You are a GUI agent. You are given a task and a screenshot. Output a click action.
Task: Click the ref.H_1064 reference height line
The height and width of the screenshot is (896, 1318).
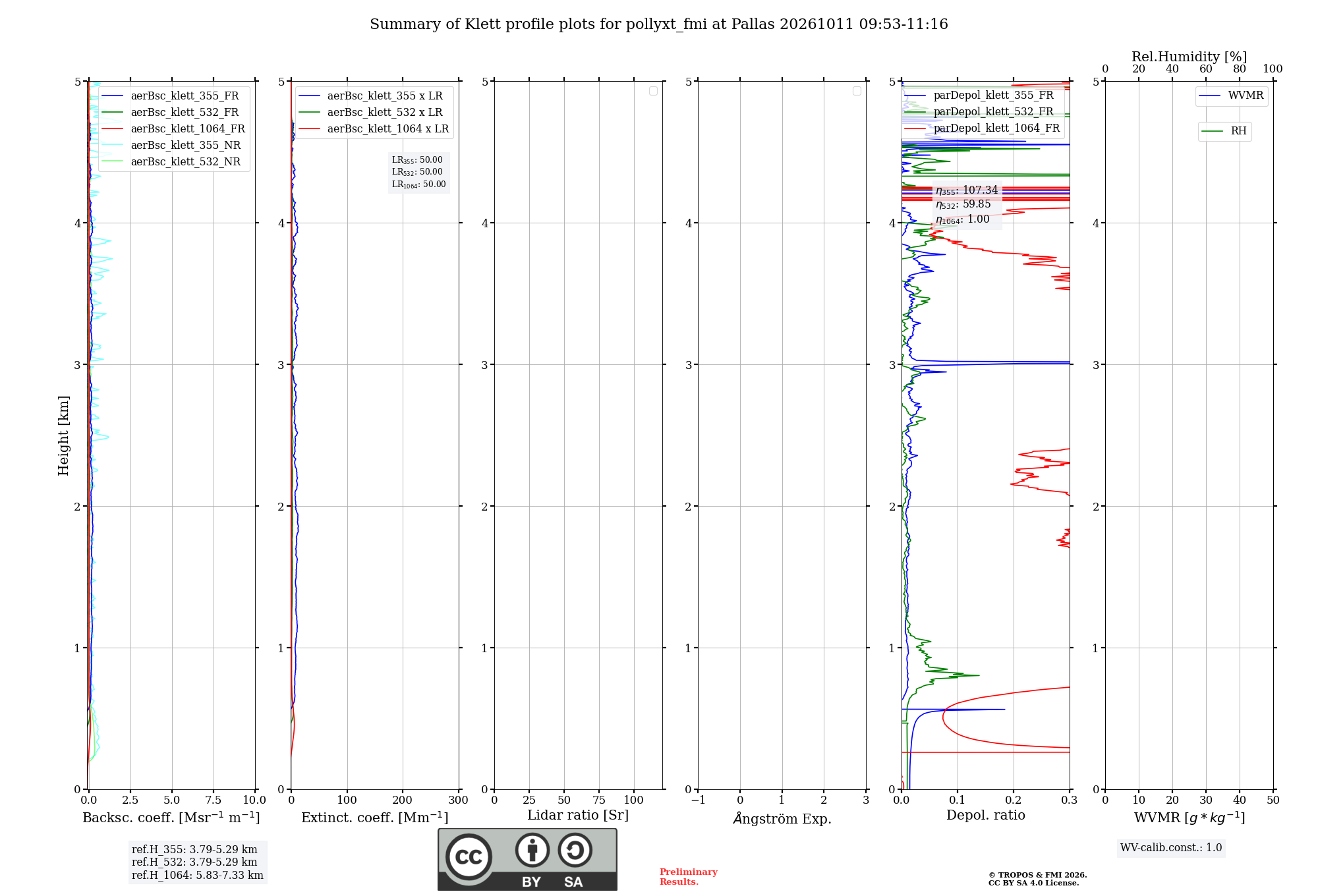pyautogui.click(x=198, y=876)
